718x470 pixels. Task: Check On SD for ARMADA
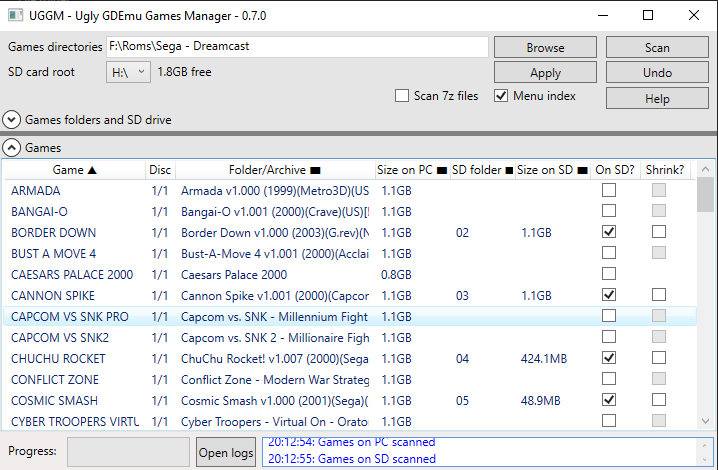[x=609, y=190]
